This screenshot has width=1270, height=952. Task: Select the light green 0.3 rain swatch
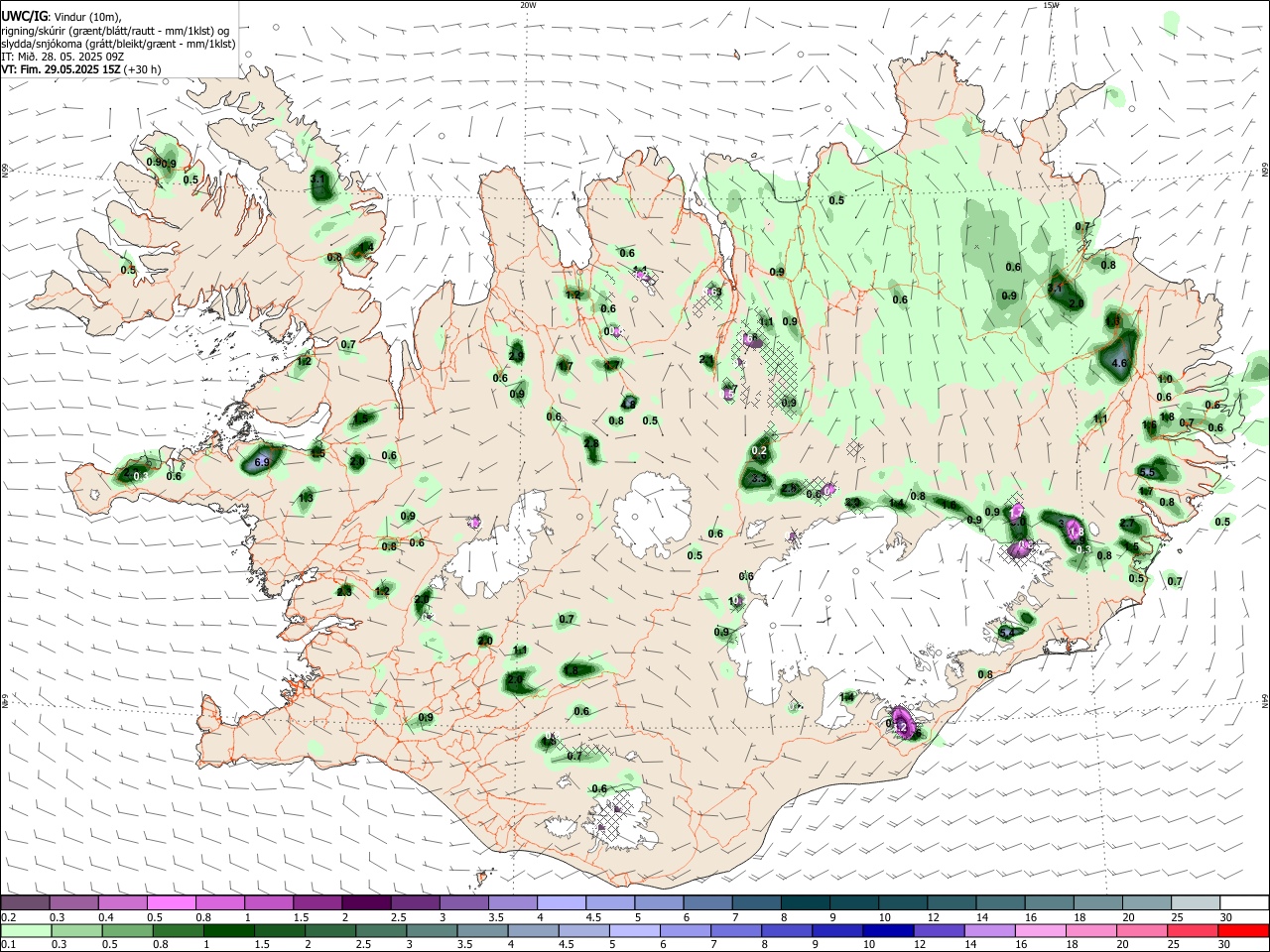tap(75, 930)
